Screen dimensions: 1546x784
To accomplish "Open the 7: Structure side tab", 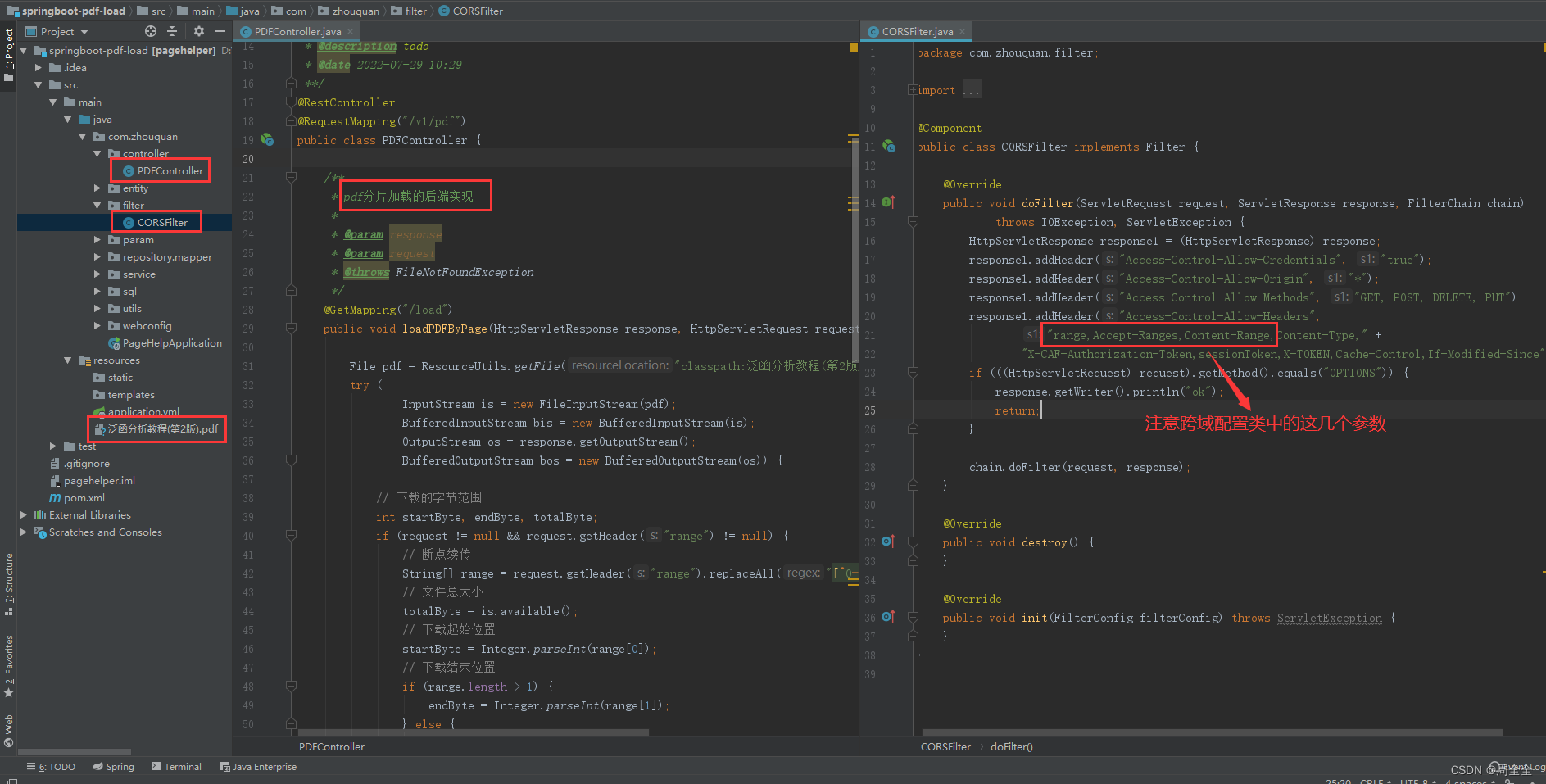I will tap(9, 583).
